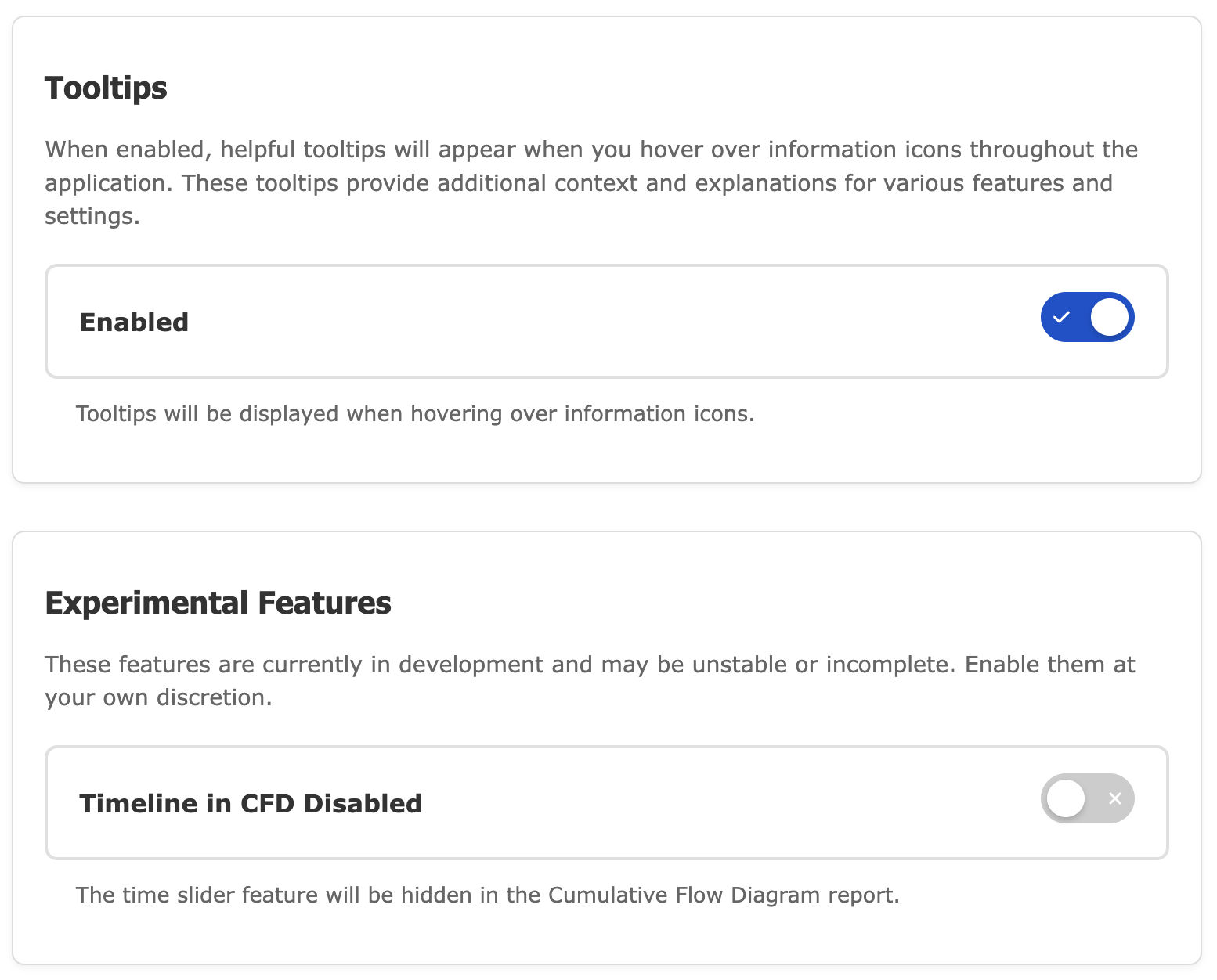Click "your own discretion" in the experimental description
The height and width of the screenshot is (980, 1217).
(158, 697)
